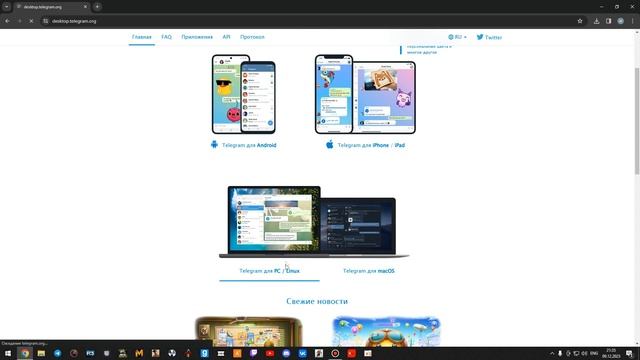Image resolution: width=640 pixels, height=360 pixels.
Task: Open the blue g taskbar app icon
Action: (204, 353)
